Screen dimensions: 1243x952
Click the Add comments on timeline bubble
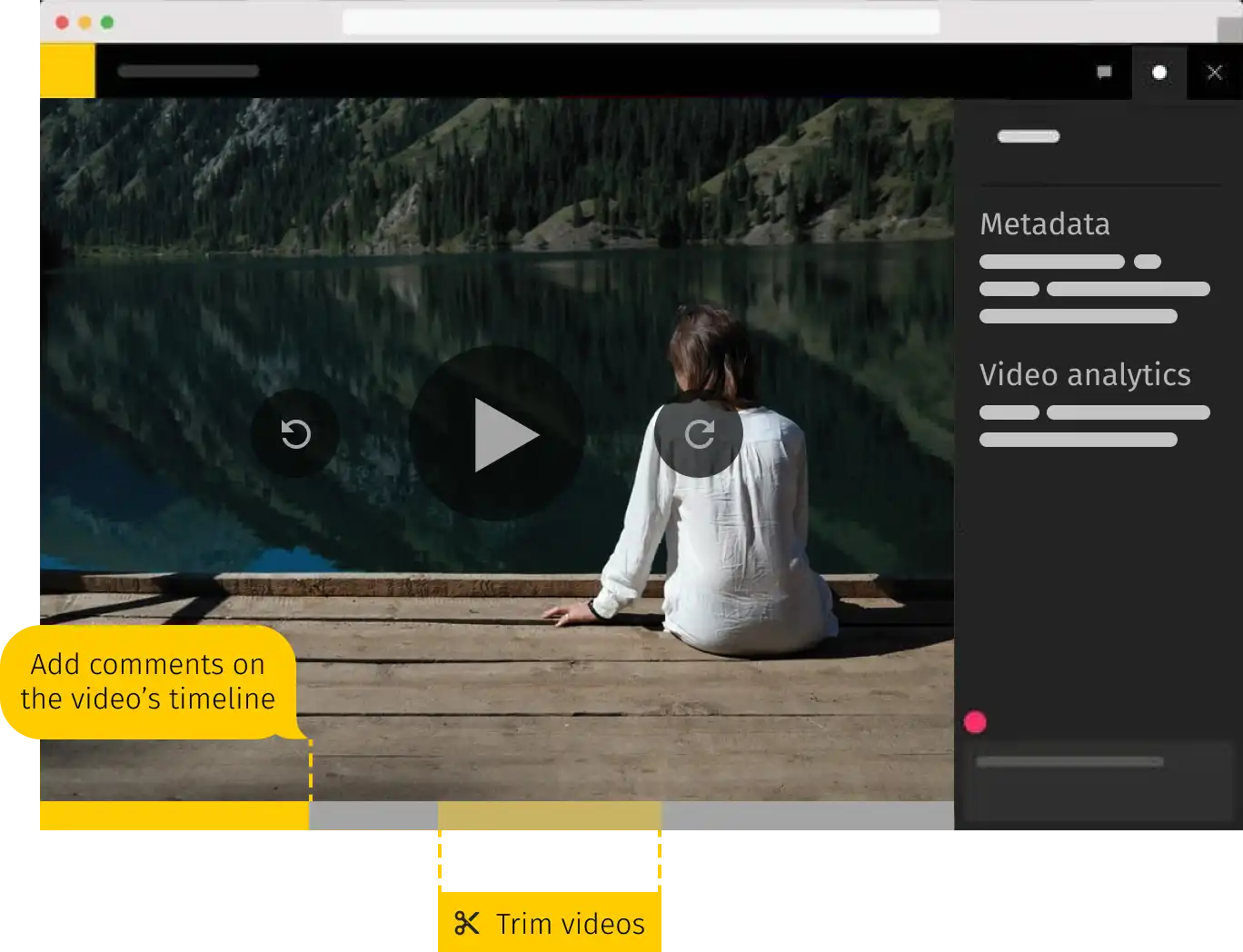[148, 681]
